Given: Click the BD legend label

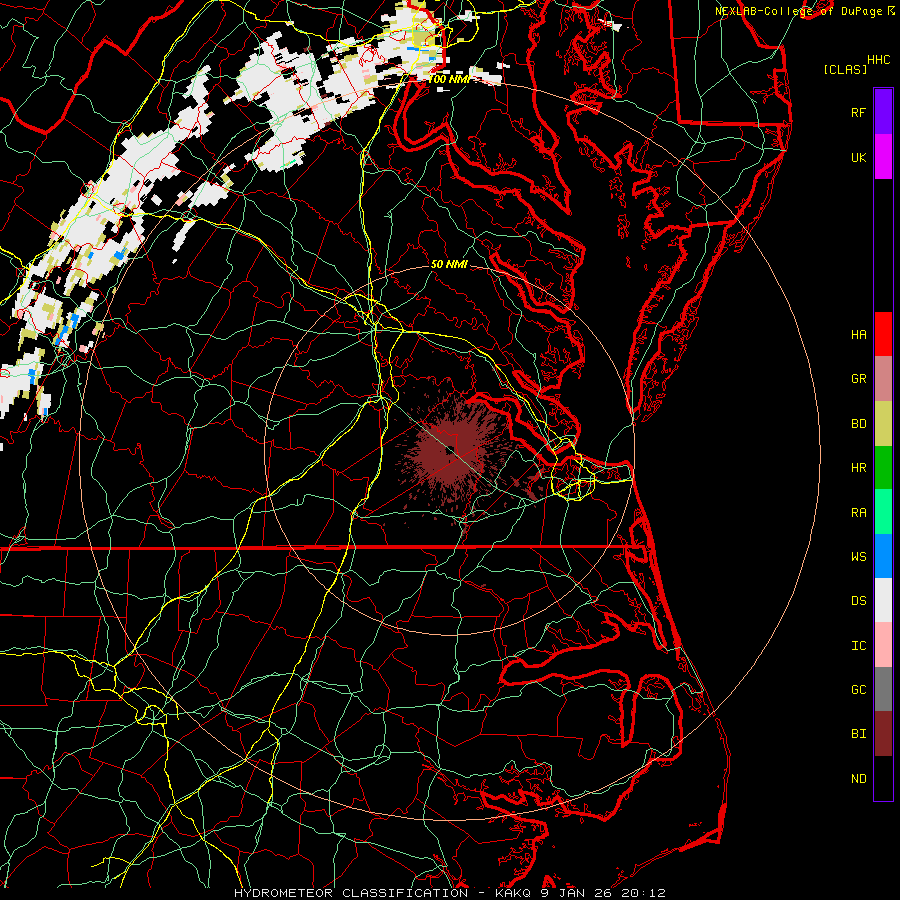Looking at the screenshot, I should (x=859, y=424).
